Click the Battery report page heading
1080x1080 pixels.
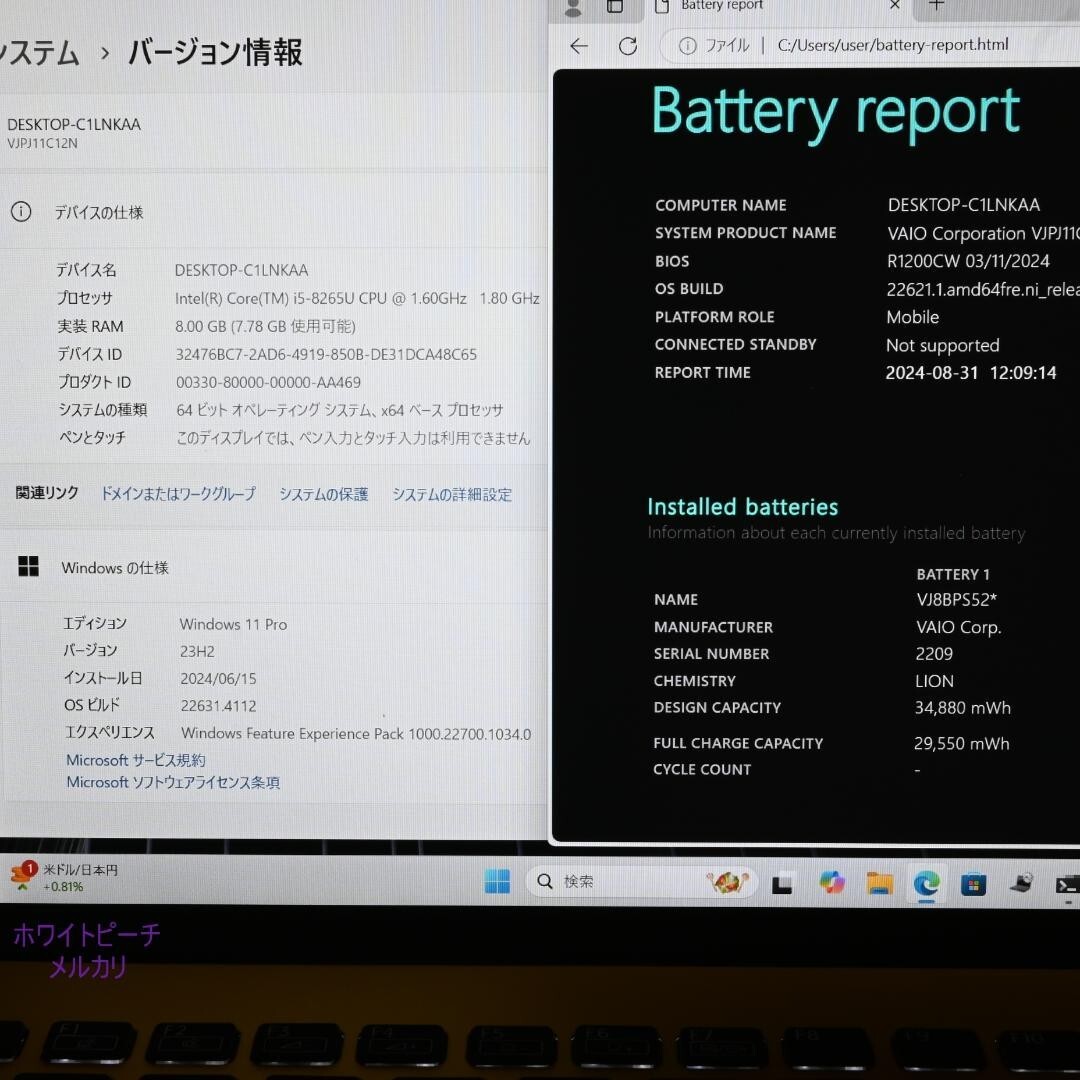tap(835, 112)
